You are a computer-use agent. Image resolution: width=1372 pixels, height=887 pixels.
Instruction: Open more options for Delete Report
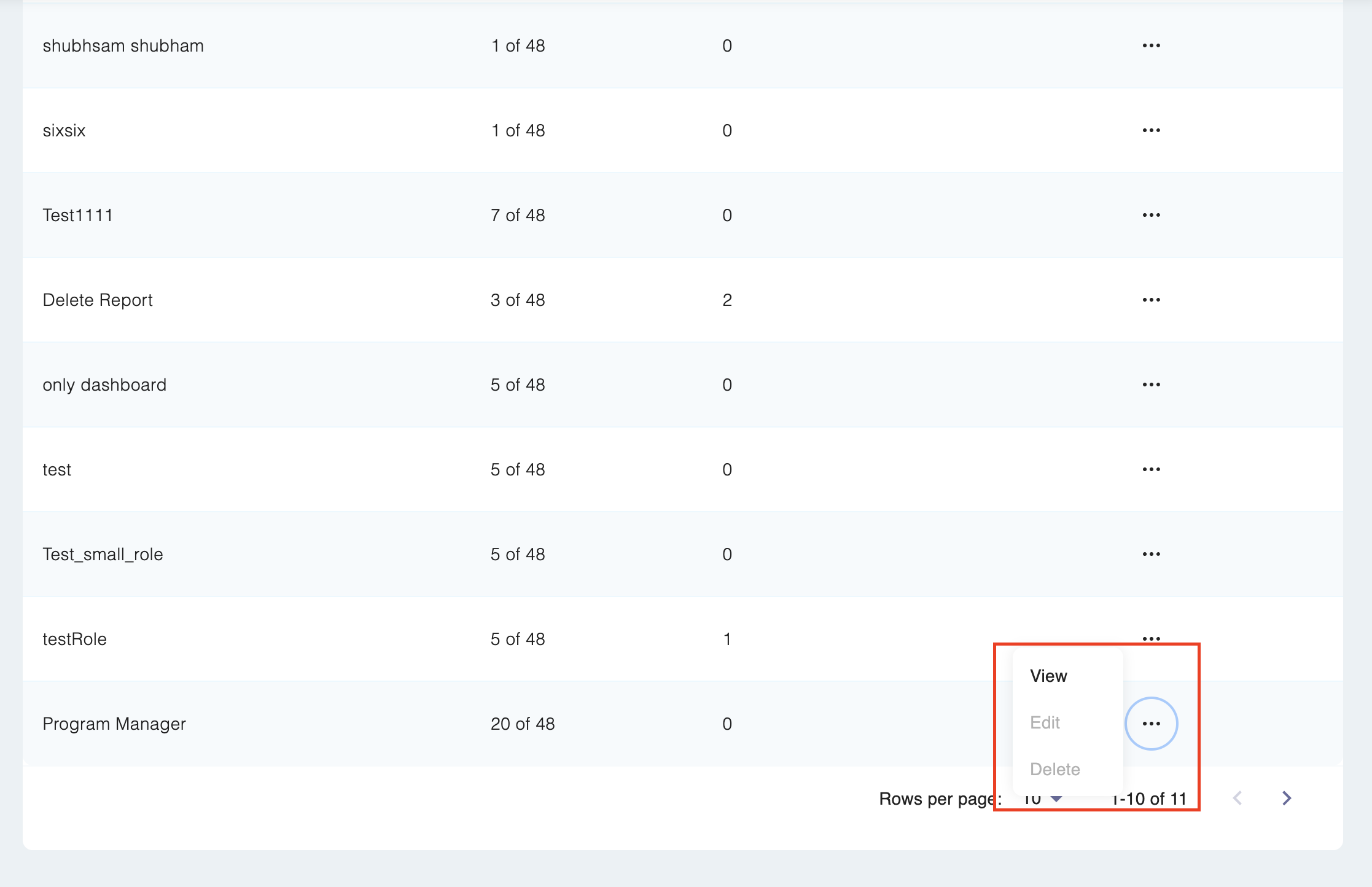1151,300
